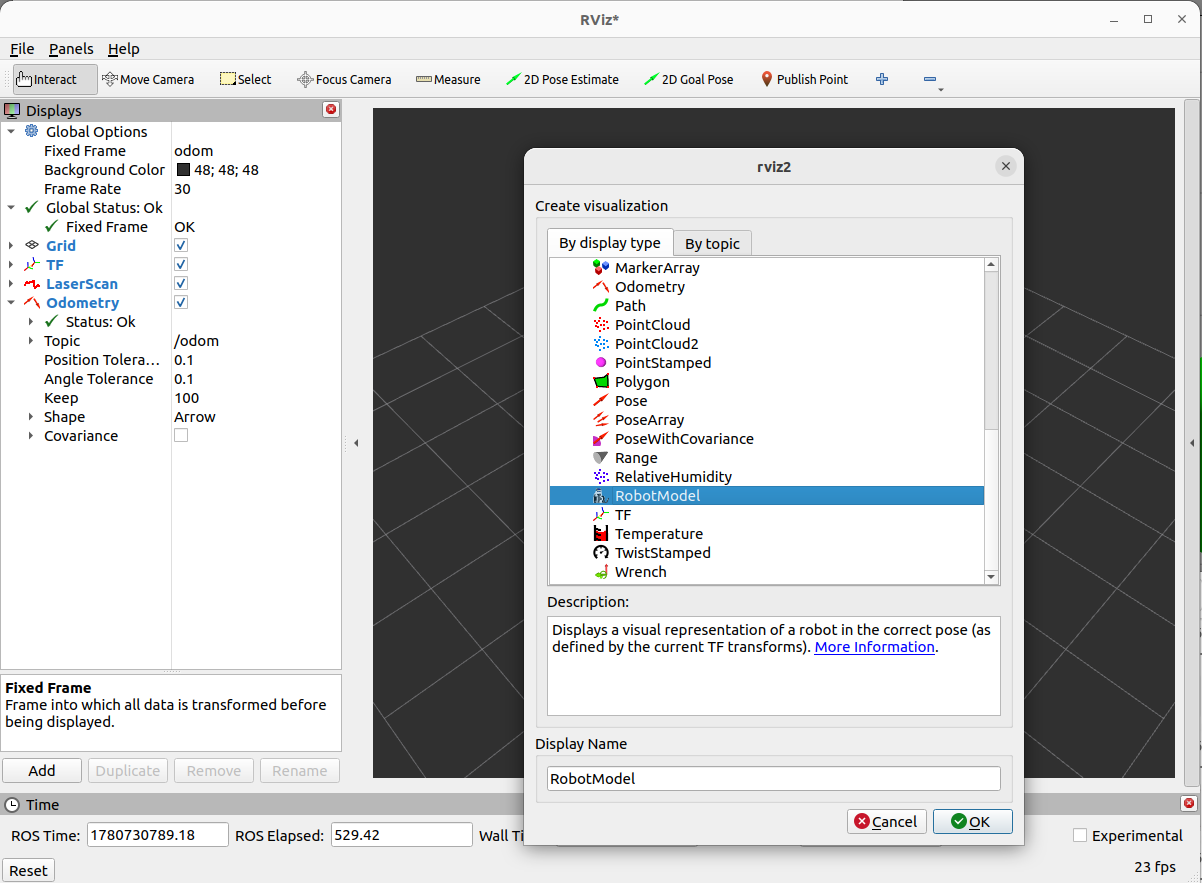1202x883 pixels.
Task: Toggle the Grid display checkbox
Action: 181,246
